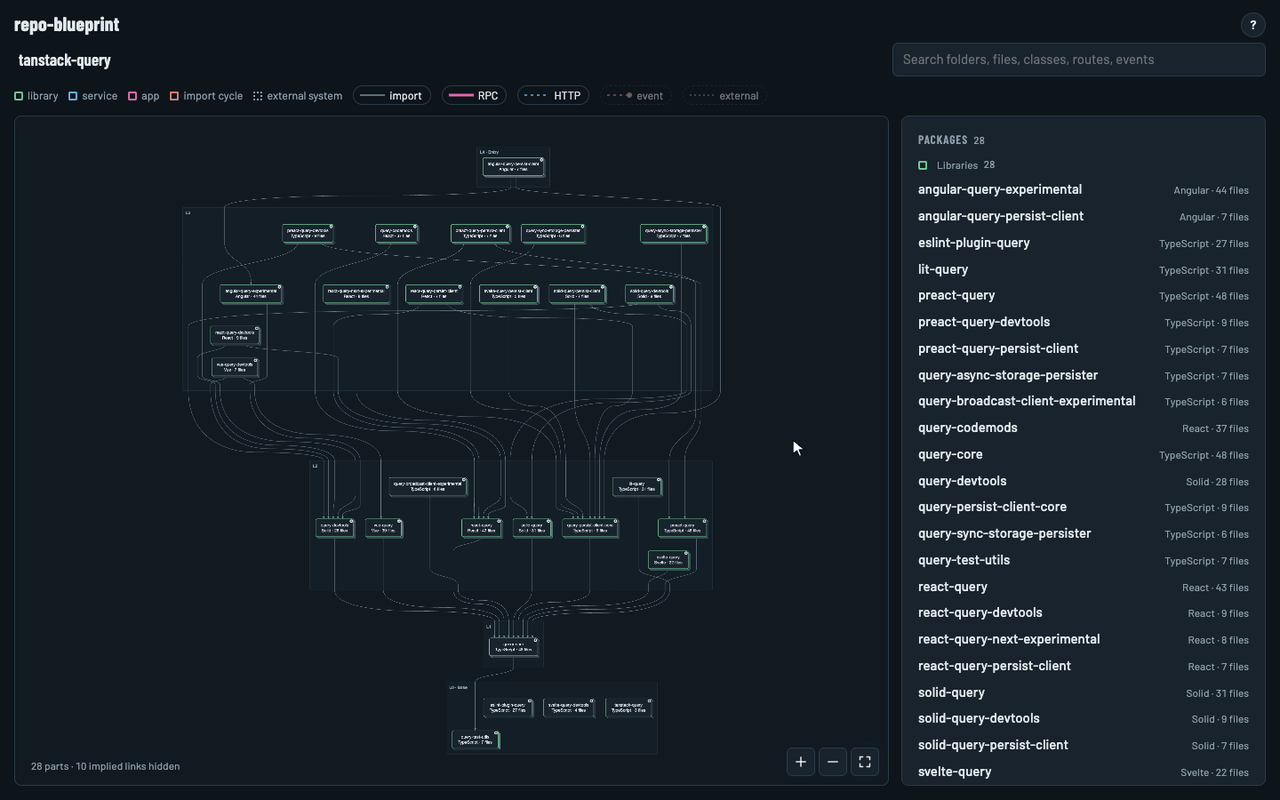Click the react-query-devtools node in the graph
This screenshot has height=800, width=1280.
click(235, 335)
